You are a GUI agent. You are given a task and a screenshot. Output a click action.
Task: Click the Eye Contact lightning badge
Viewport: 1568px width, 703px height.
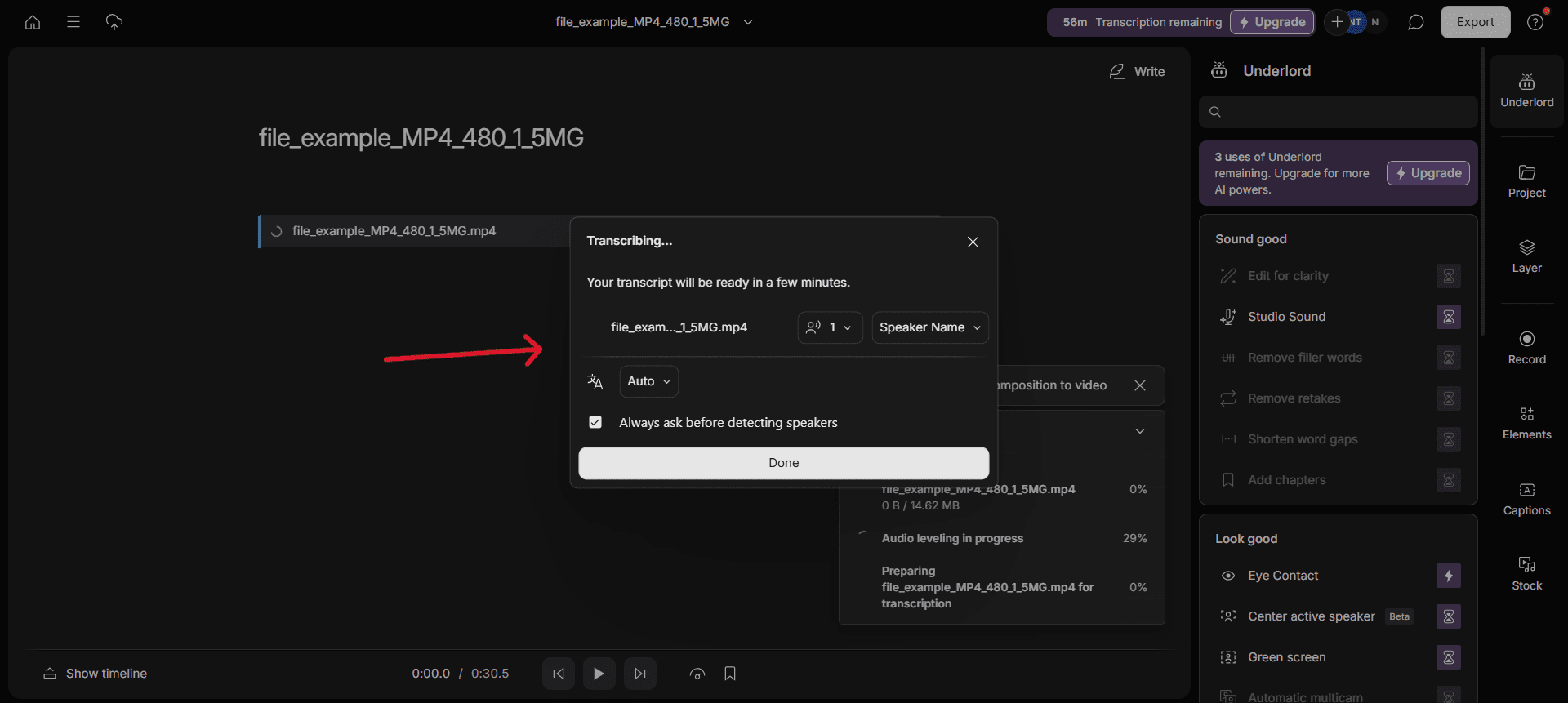1449,576
